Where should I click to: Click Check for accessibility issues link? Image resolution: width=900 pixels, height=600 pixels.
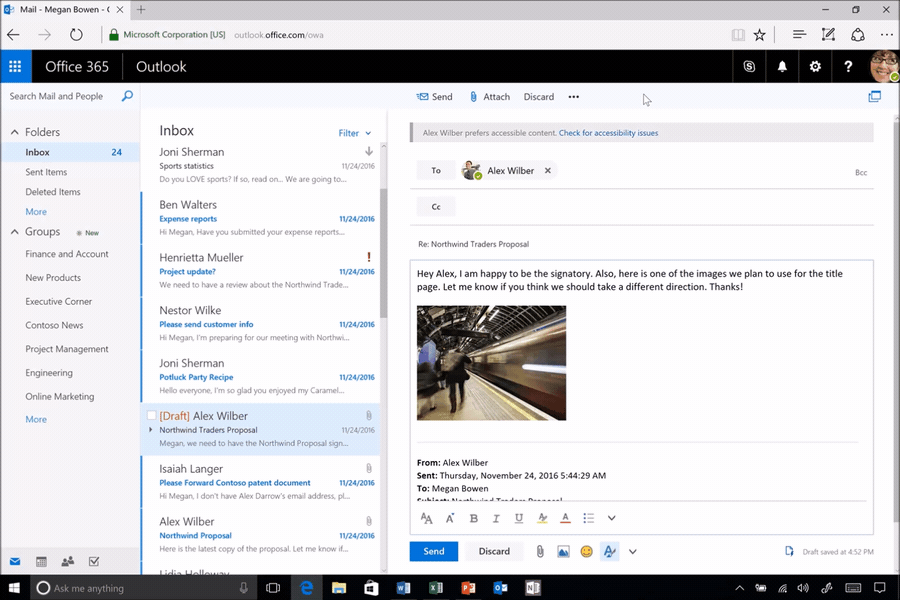608,133
